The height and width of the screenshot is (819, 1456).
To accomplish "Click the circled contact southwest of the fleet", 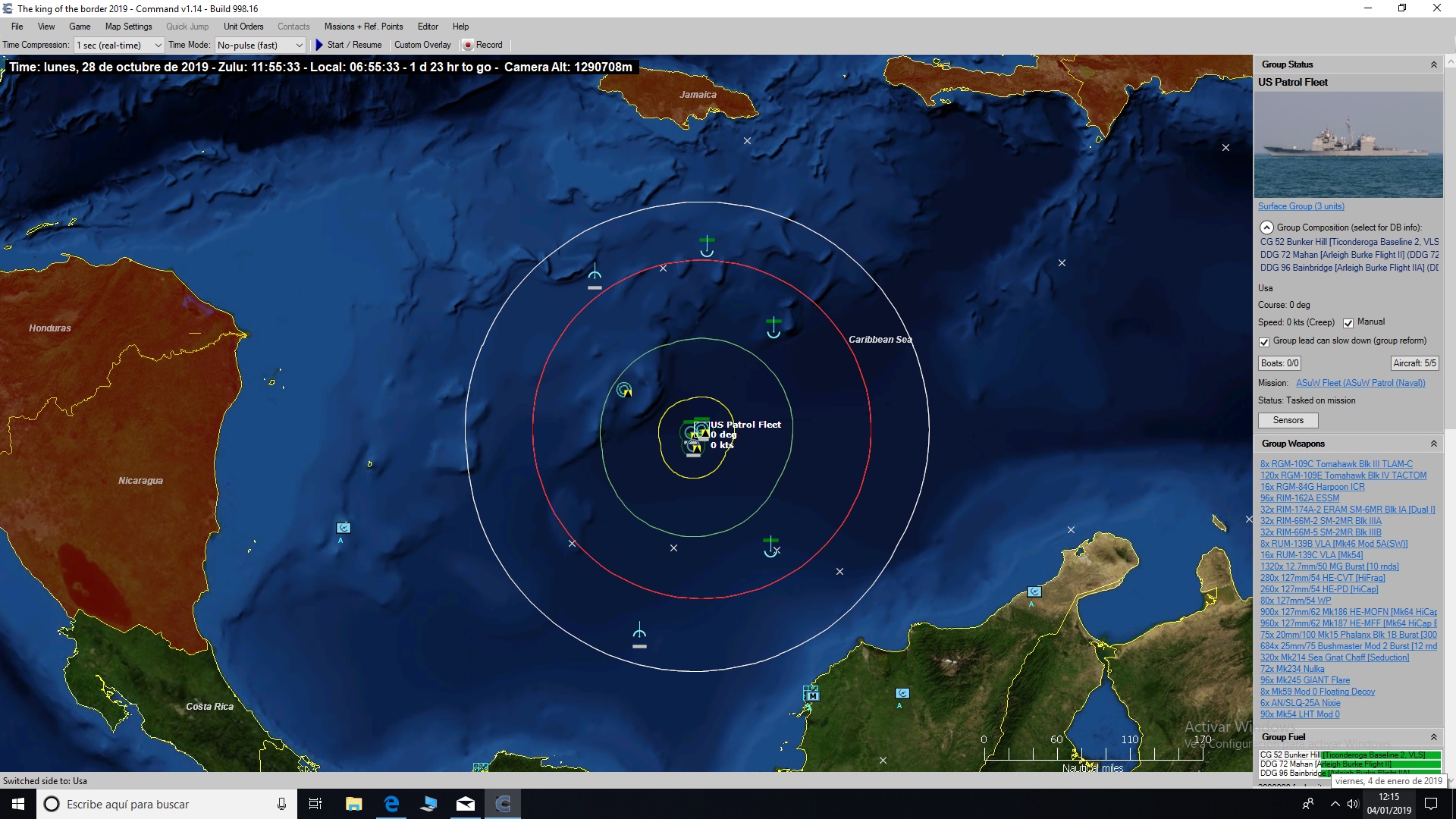I will pyautogui.click(x=623, y=390).
